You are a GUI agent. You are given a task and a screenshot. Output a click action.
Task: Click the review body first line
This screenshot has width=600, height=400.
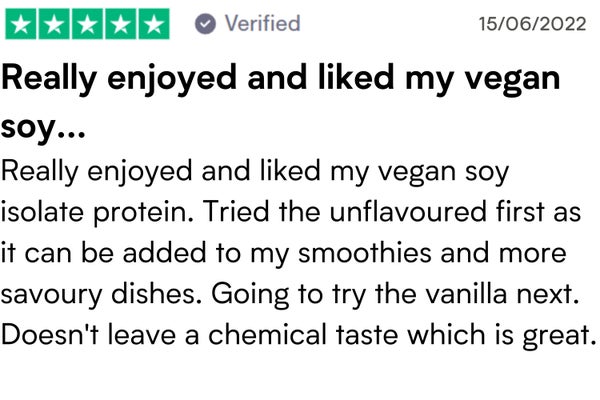tap(255, 171)
